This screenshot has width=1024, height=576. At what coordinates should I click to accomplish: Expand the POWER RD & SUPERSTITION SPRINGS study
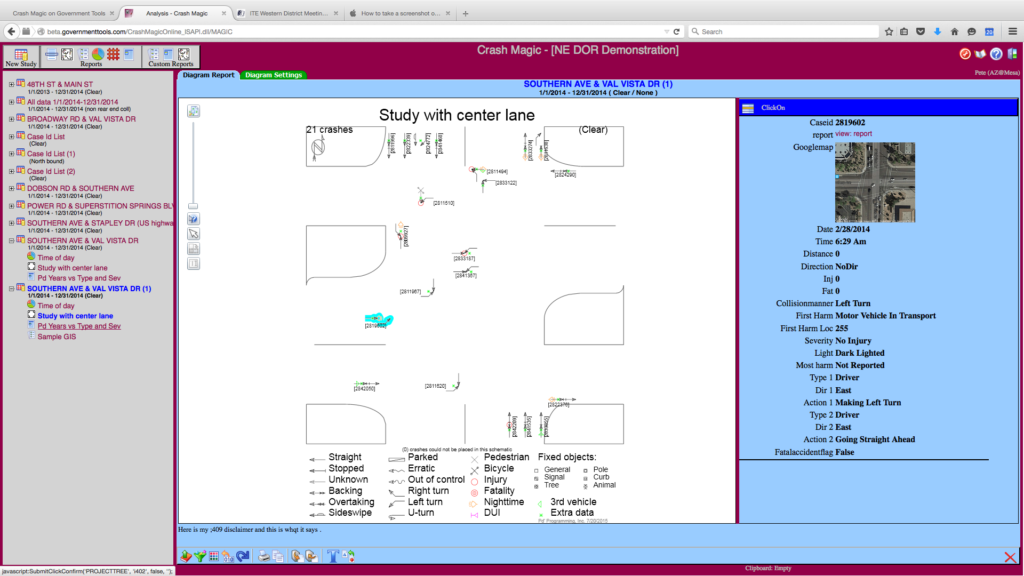[11, 206]
